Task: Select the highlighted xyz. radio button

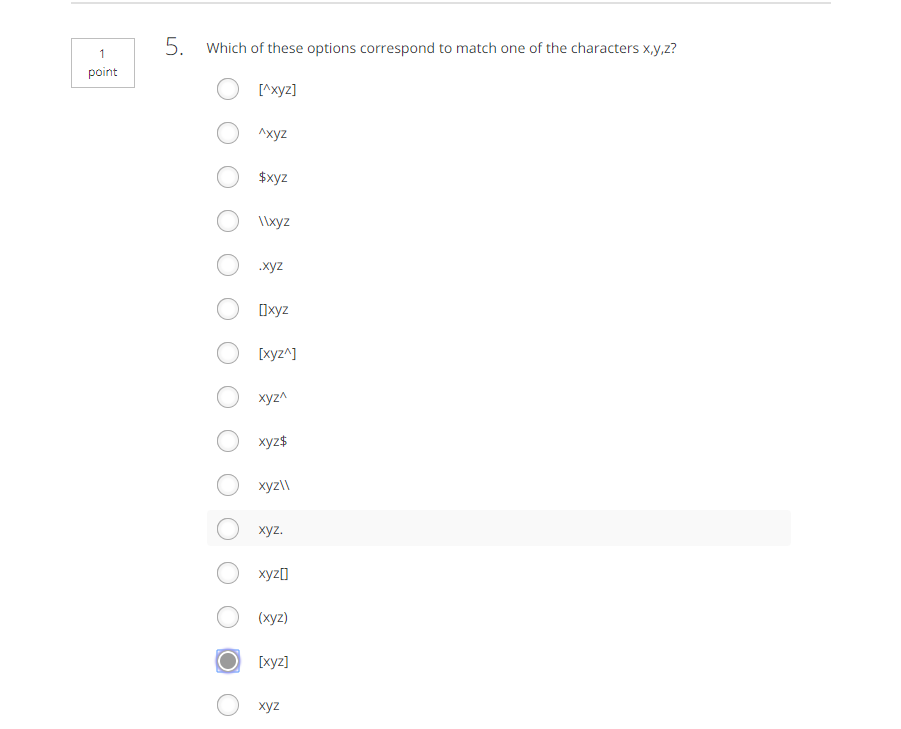Action: pyautogui.click(x=228, y=529)
